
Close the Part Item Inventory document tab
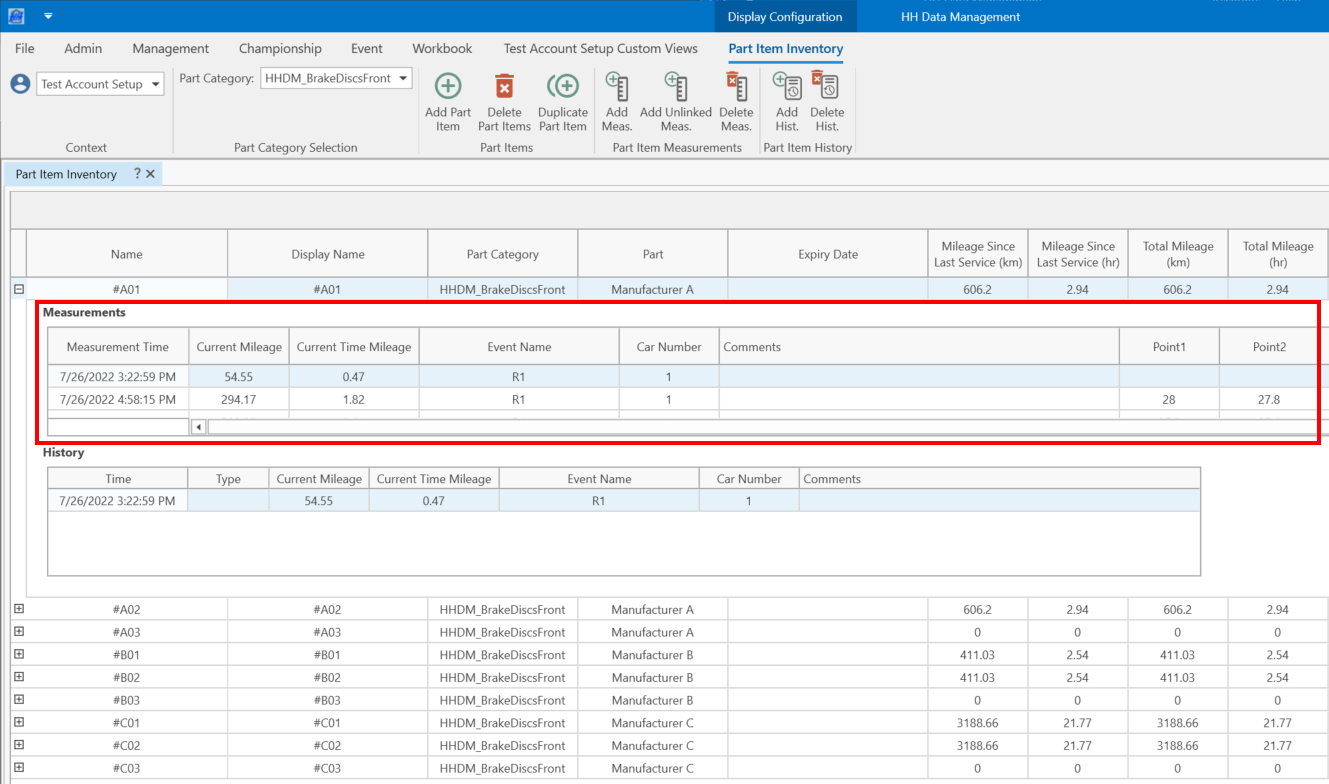(x=150, y=174)
